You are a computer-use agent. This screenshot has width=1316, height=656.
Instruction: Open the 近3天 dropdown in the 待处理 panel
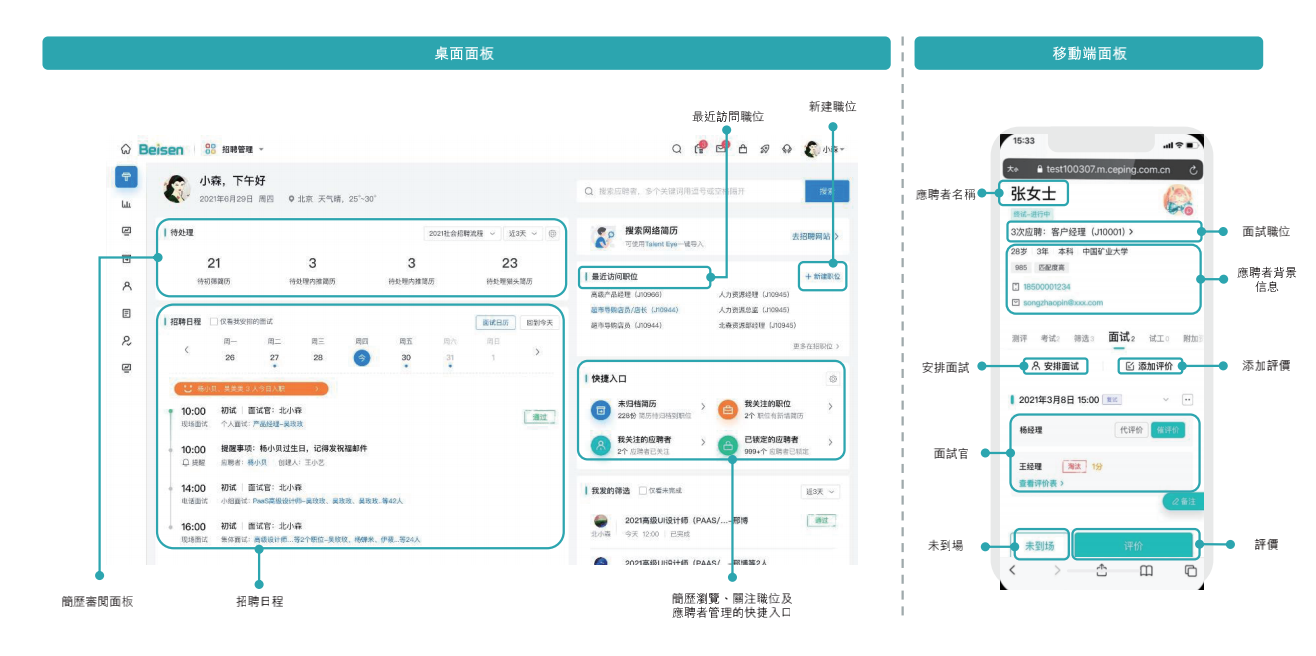(x=522, y=233)
